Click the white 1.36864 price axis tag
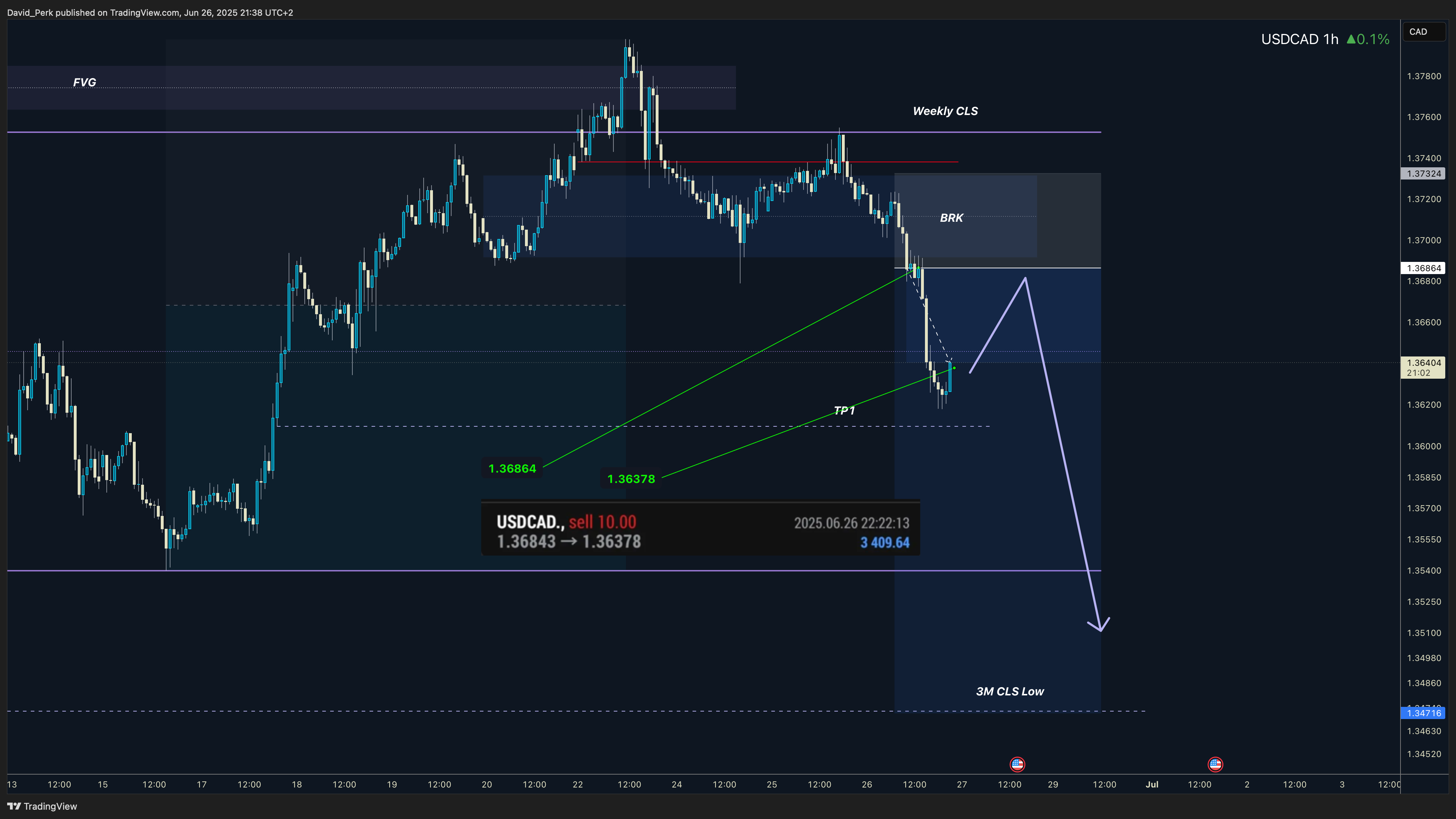Image resolution: width=1456 pixels, height=819 pixels. click(x=1424, y=268)
